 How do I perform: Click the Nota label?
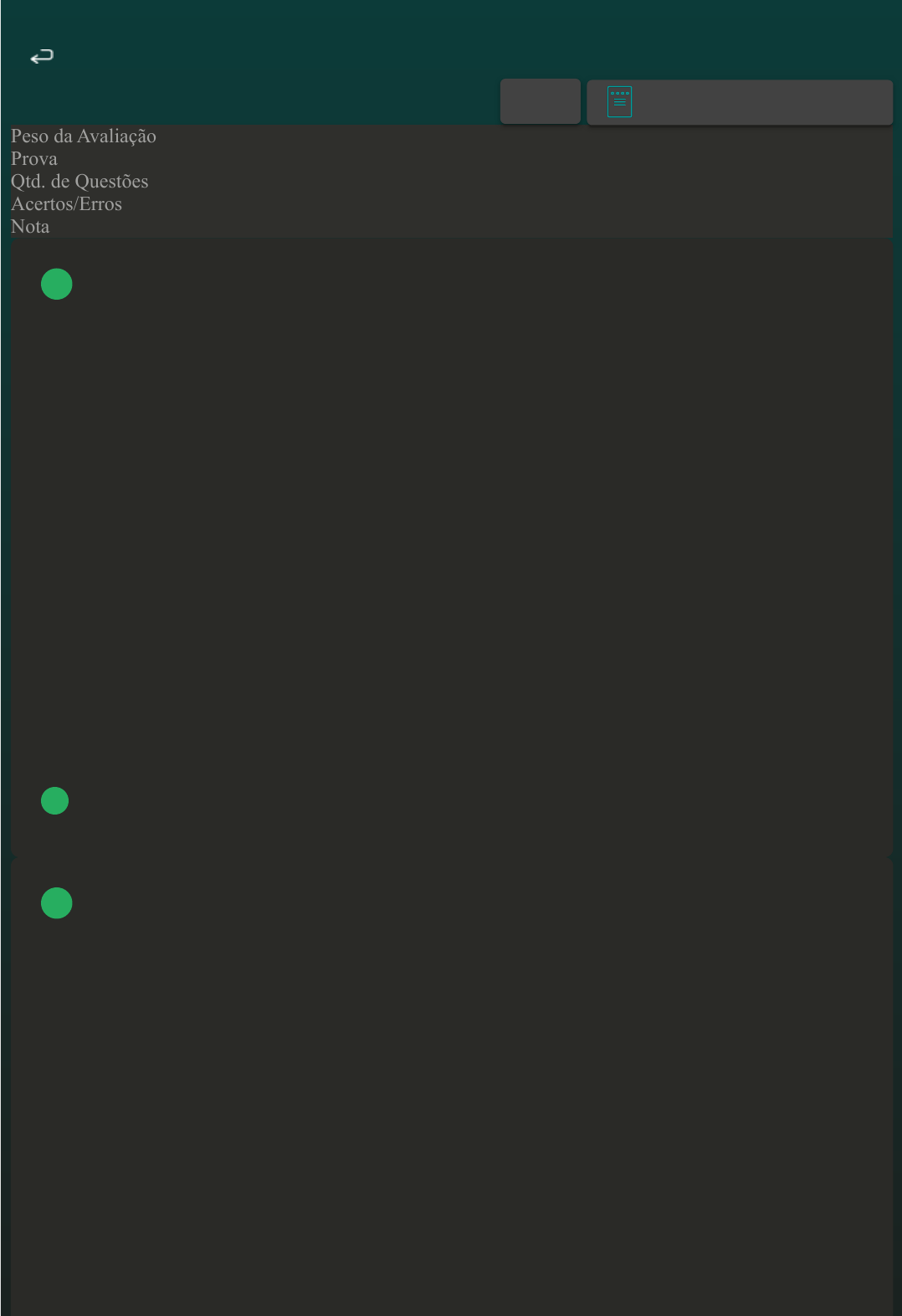(30, 226)
